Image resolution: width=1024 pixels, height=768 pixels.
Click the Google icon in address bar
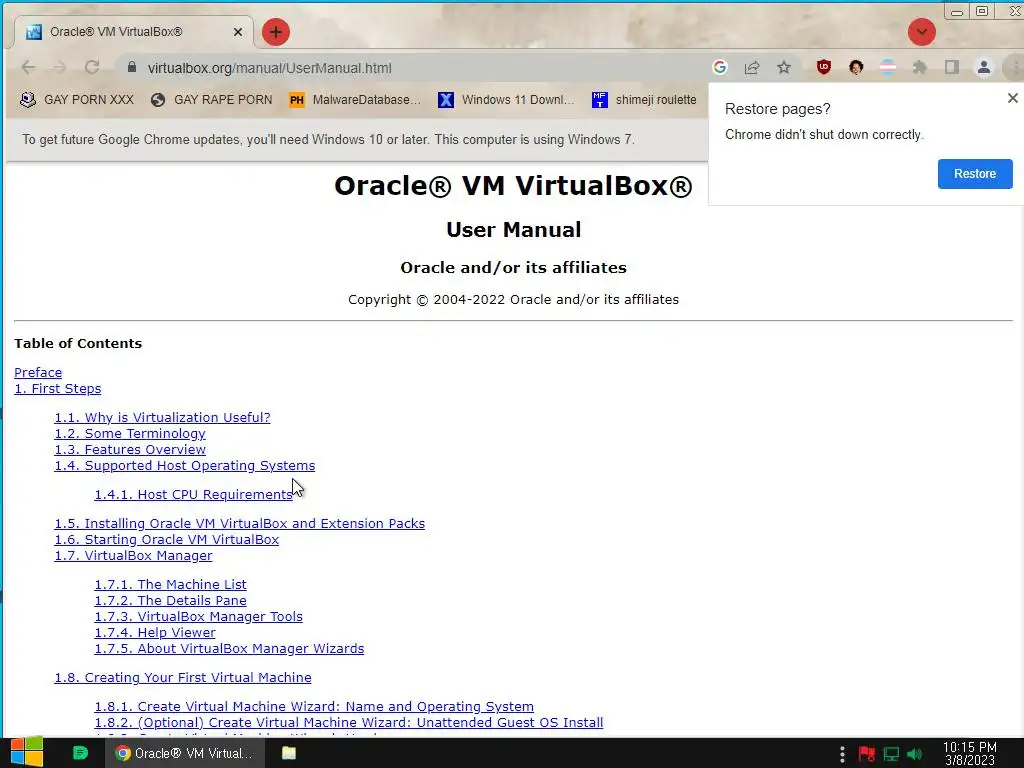(x=720, y=67)
